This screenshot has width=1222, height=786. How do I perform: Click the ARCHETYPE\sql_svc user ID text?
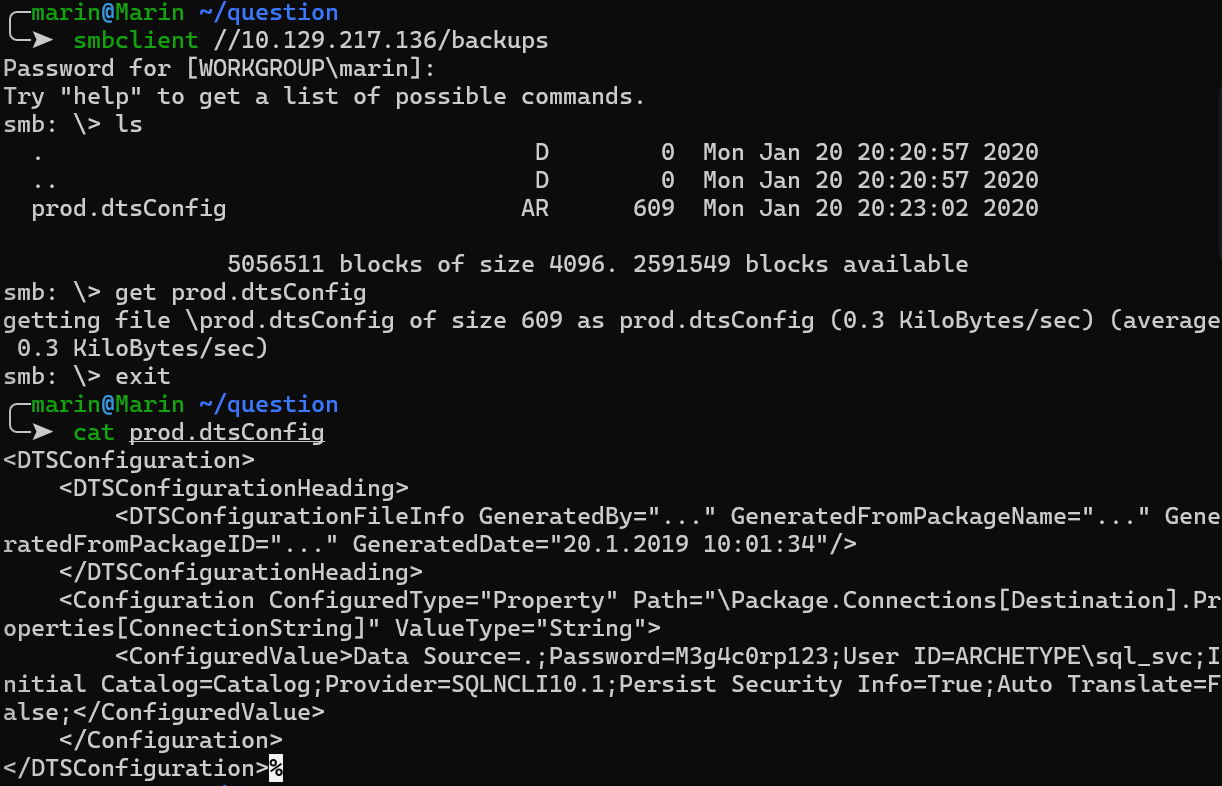[x=1075, y=657]
